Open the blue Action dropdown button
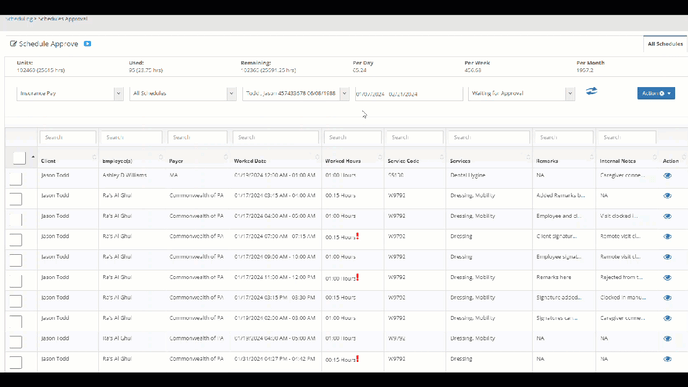Viewport: 688px width, 387px height. (x=656, y=93)
